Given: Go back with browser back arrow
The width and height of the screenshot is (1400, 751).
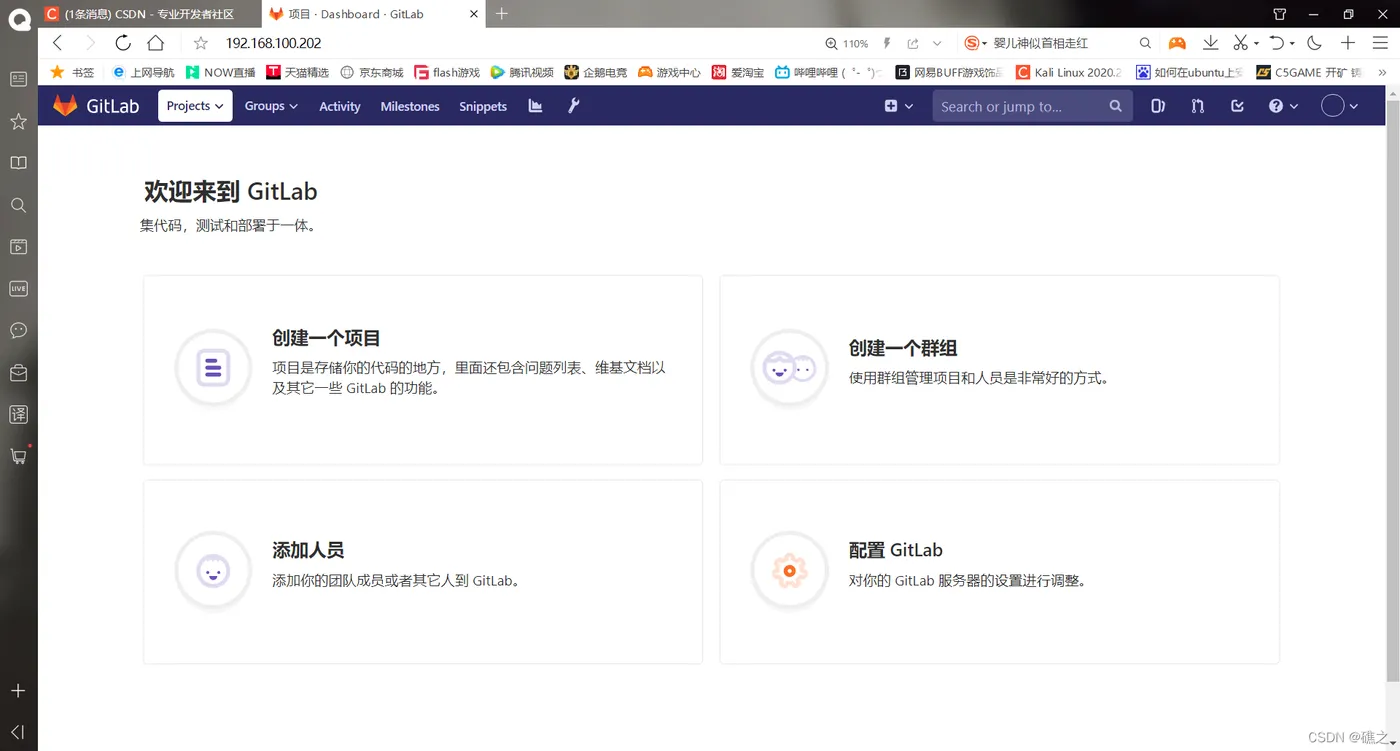Looking at the screenshot, I should click(x=57, y=43).
